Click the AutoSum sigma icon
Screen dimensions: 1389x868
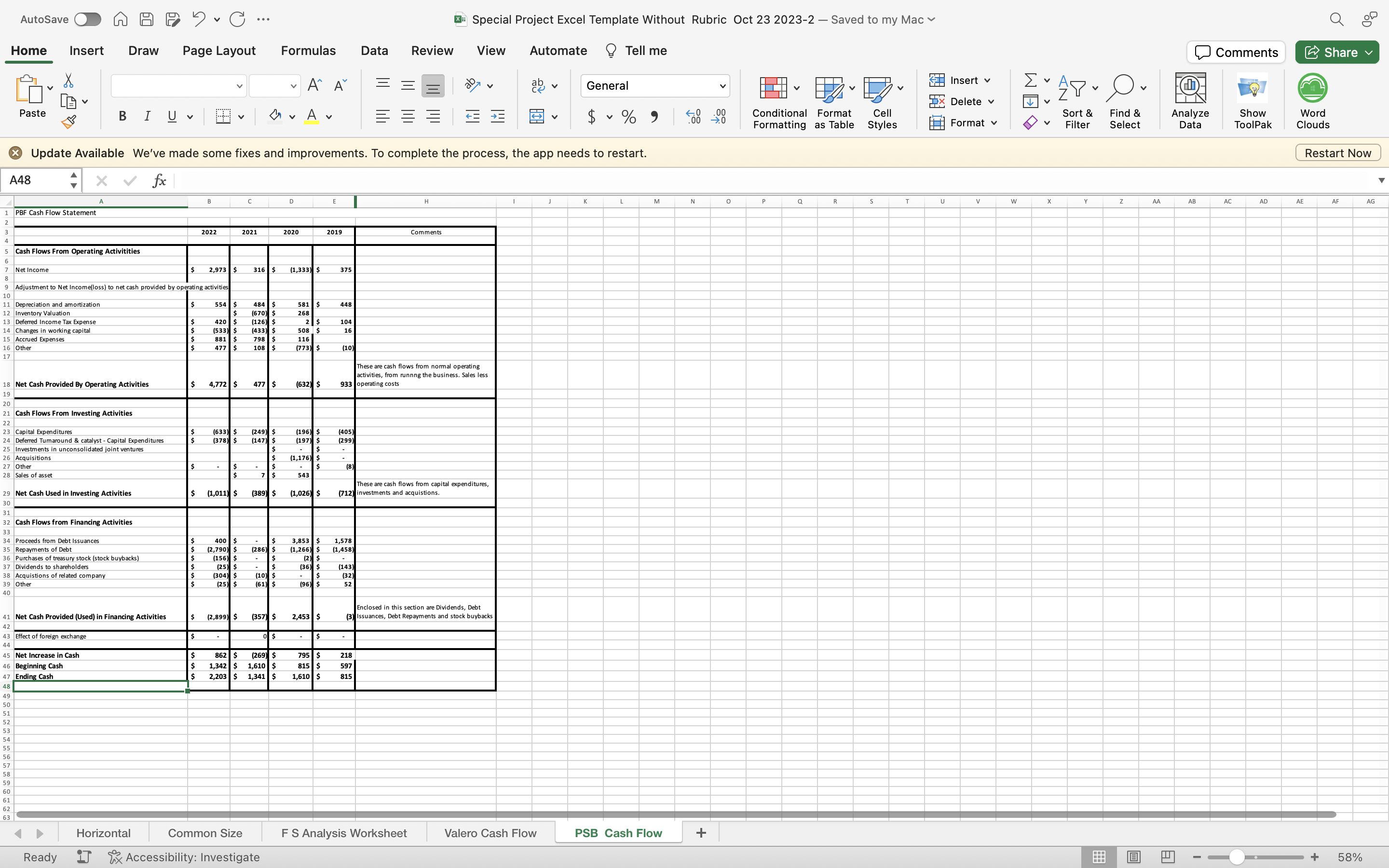[x=1031, y=81]
